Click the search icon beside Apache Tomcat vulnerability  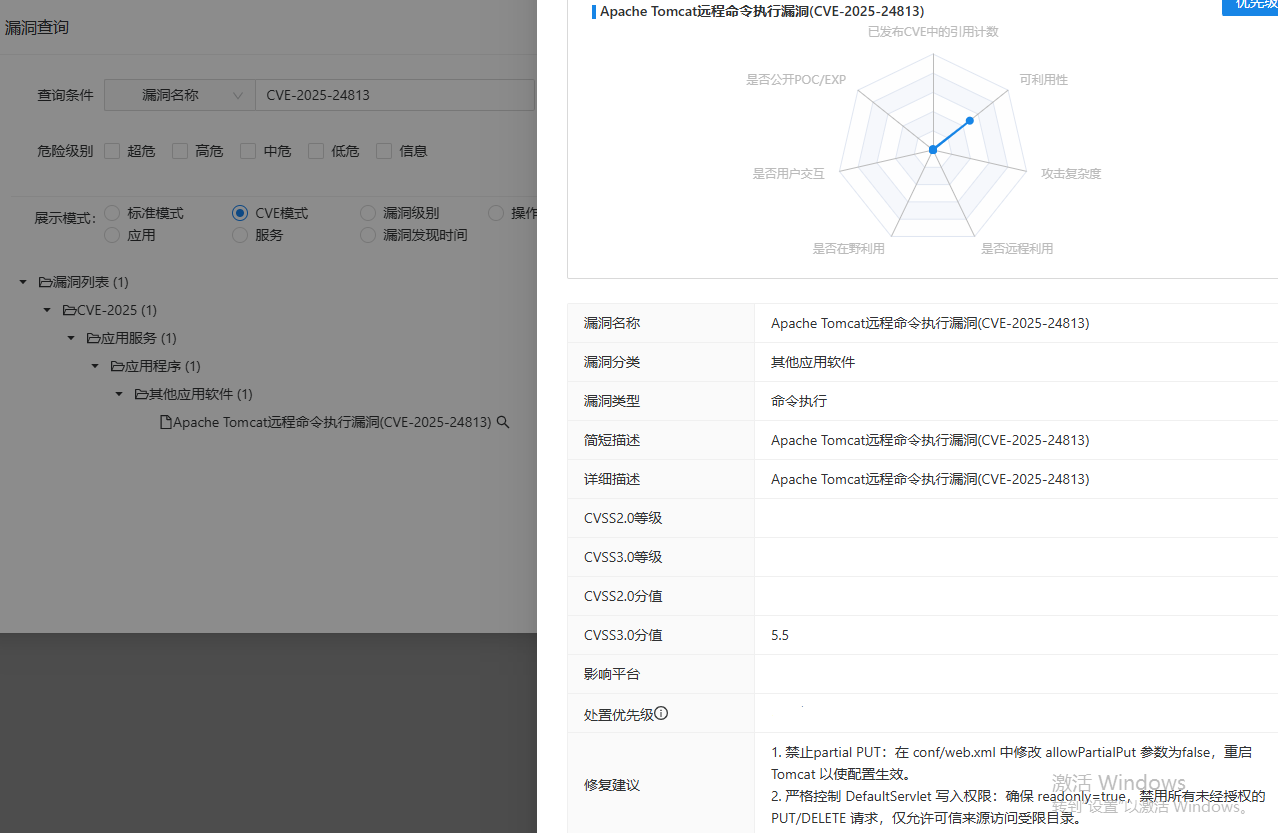tap(503, 422)
